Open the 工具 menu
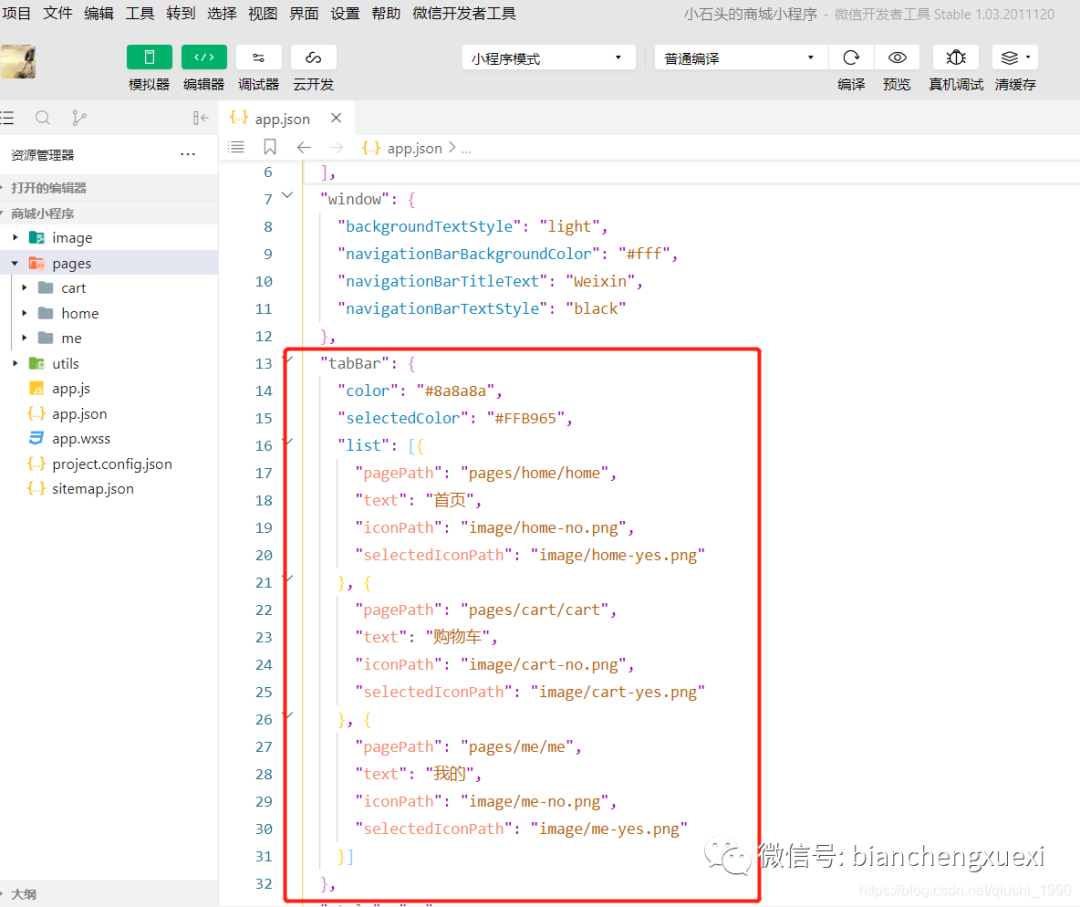This screenshot has height=907, width=1080. click(140, 13)
